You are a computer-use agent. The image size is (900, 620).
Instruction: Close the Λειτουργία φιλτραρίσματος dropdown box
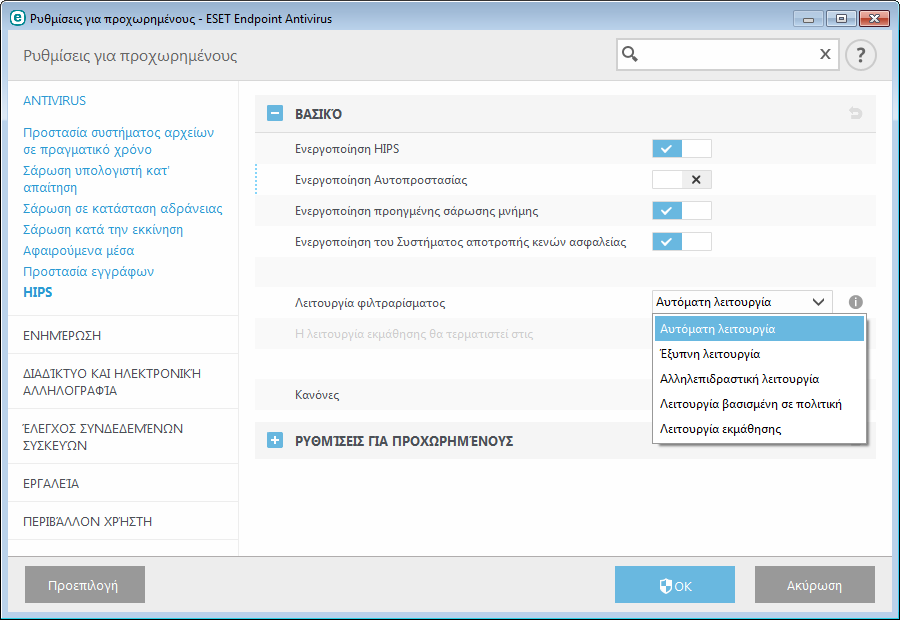pyautogui.click(x=742, y=302)
